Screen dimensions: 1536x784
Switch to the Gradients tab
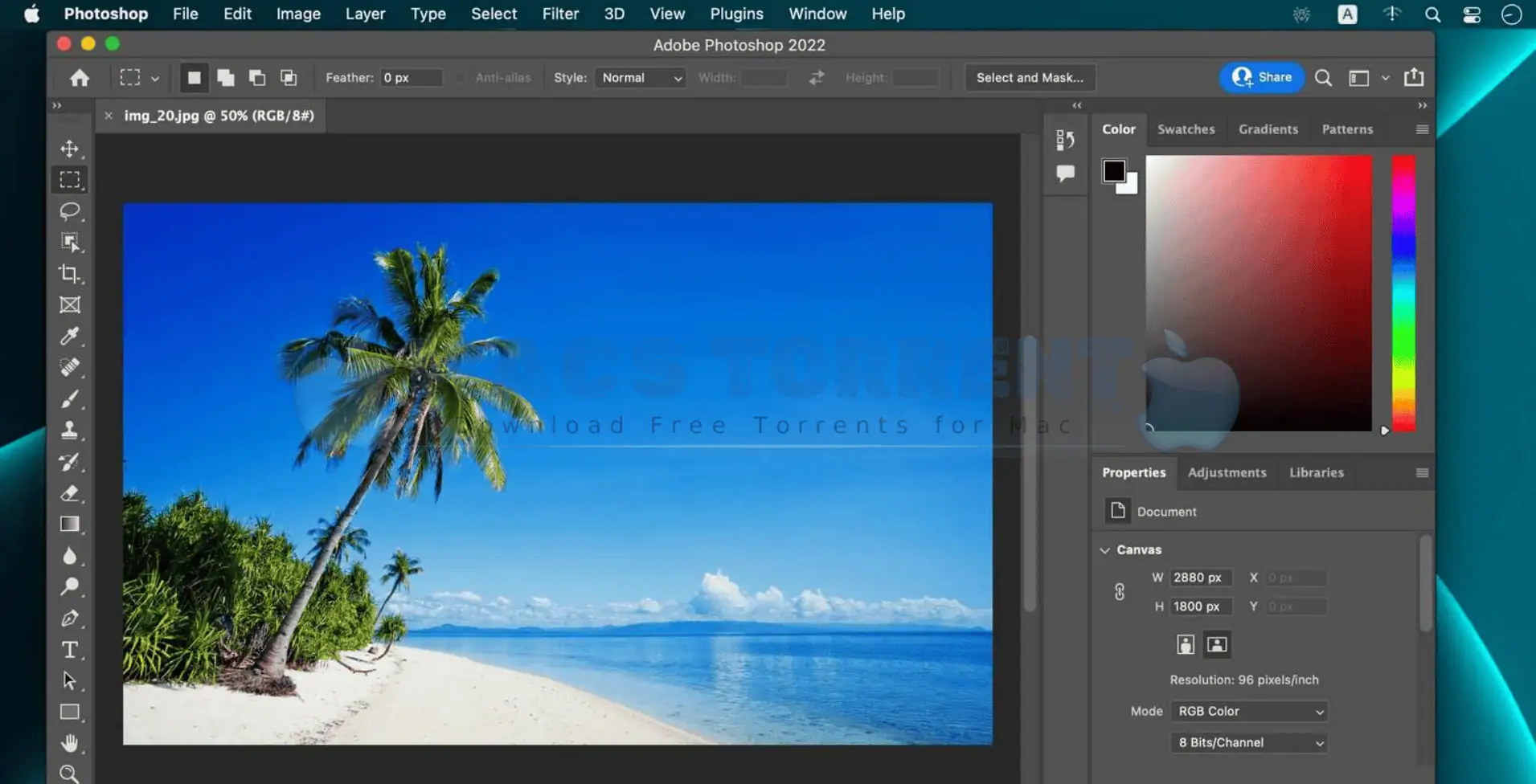tap(1268, 129)
